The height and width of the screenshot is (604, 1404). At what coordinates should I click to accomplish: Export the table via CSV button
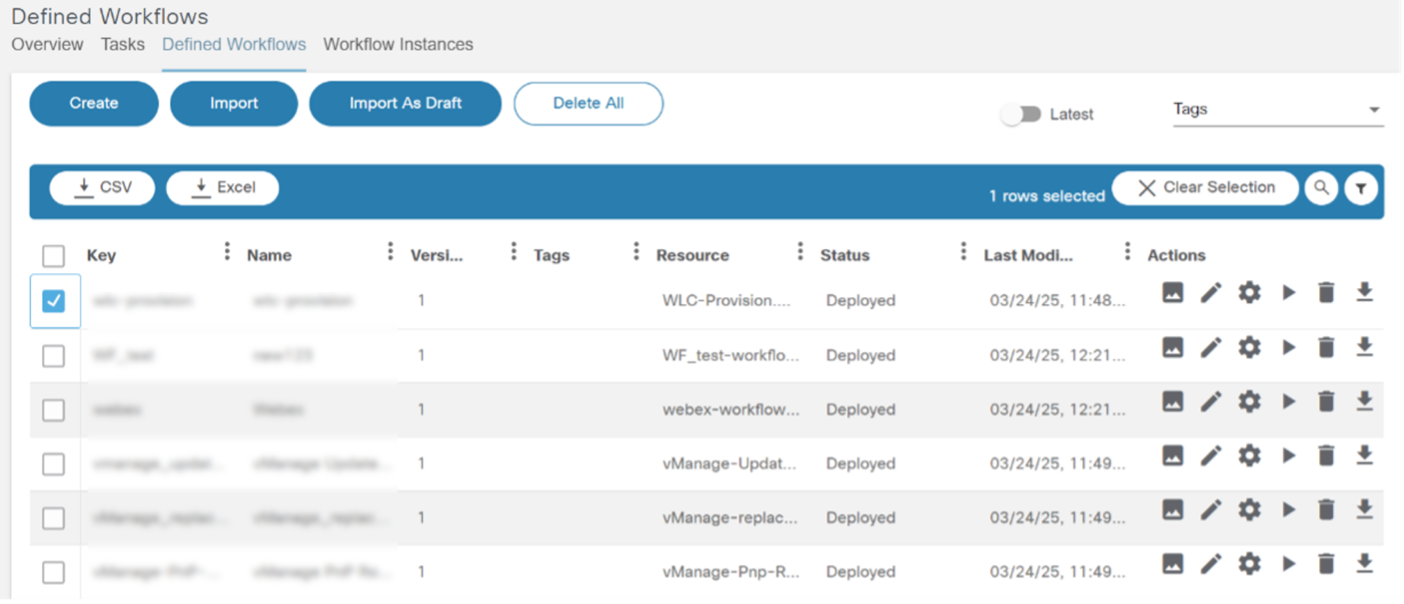[x=103, y=188]
